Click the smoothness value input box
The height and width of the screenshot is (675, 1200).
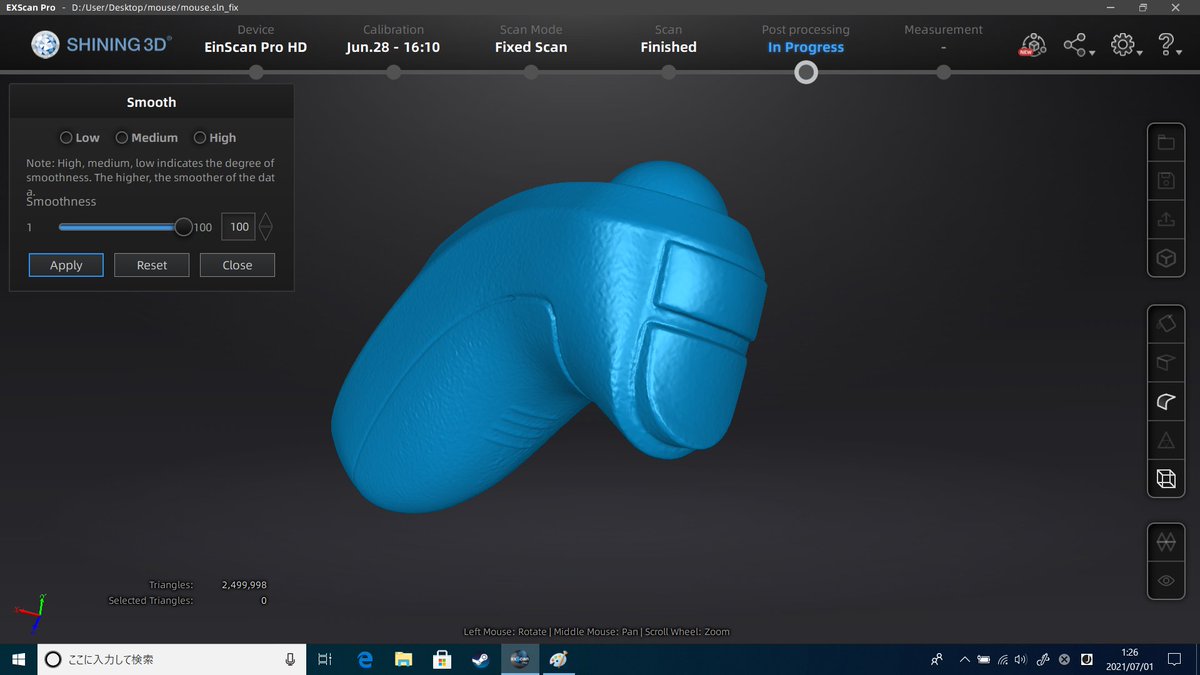(x=238, y=227)
